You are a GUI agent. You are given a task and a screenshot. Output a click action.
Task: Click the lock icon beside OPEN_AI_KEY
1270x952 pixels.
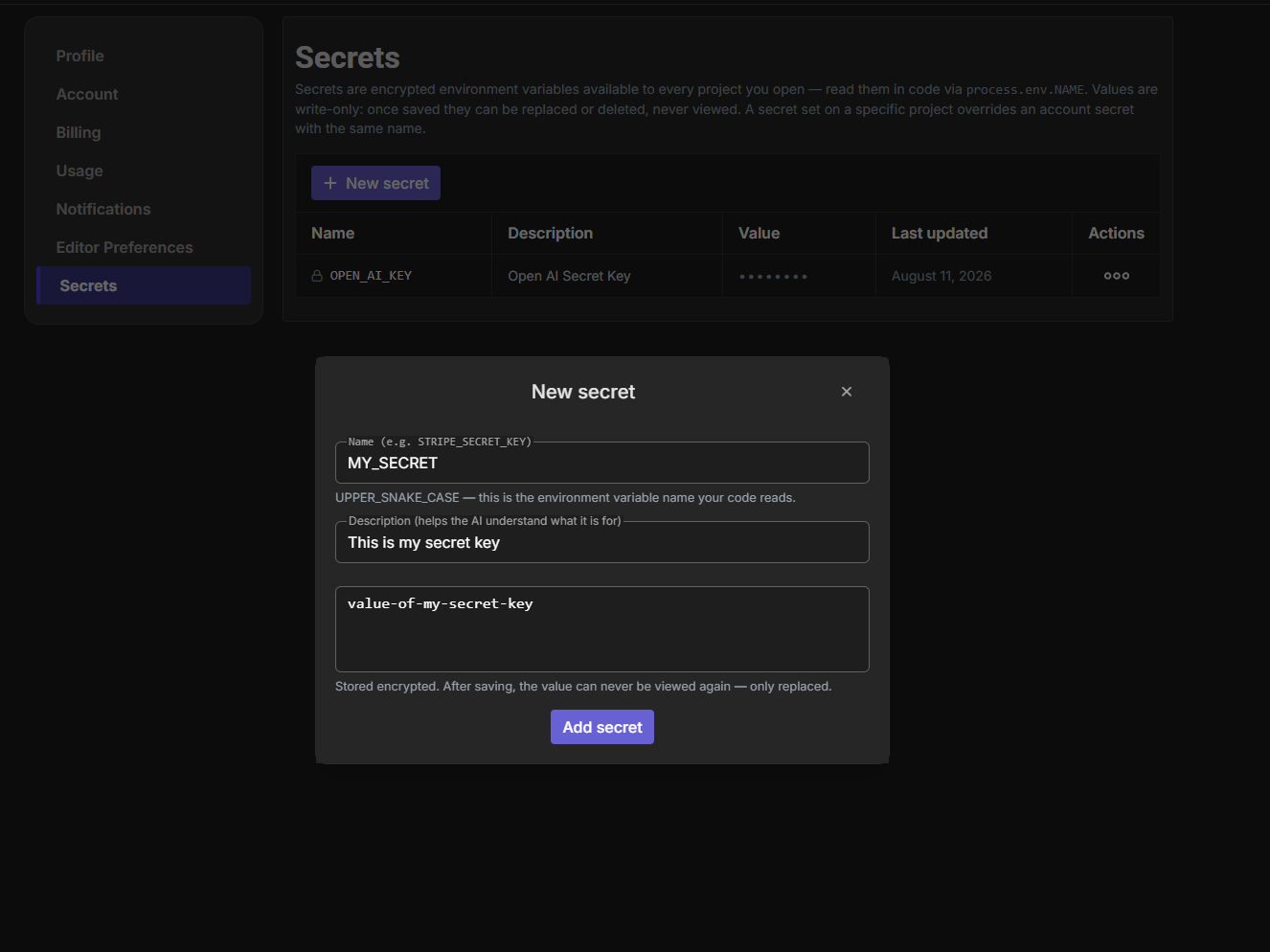coord(317,276)
